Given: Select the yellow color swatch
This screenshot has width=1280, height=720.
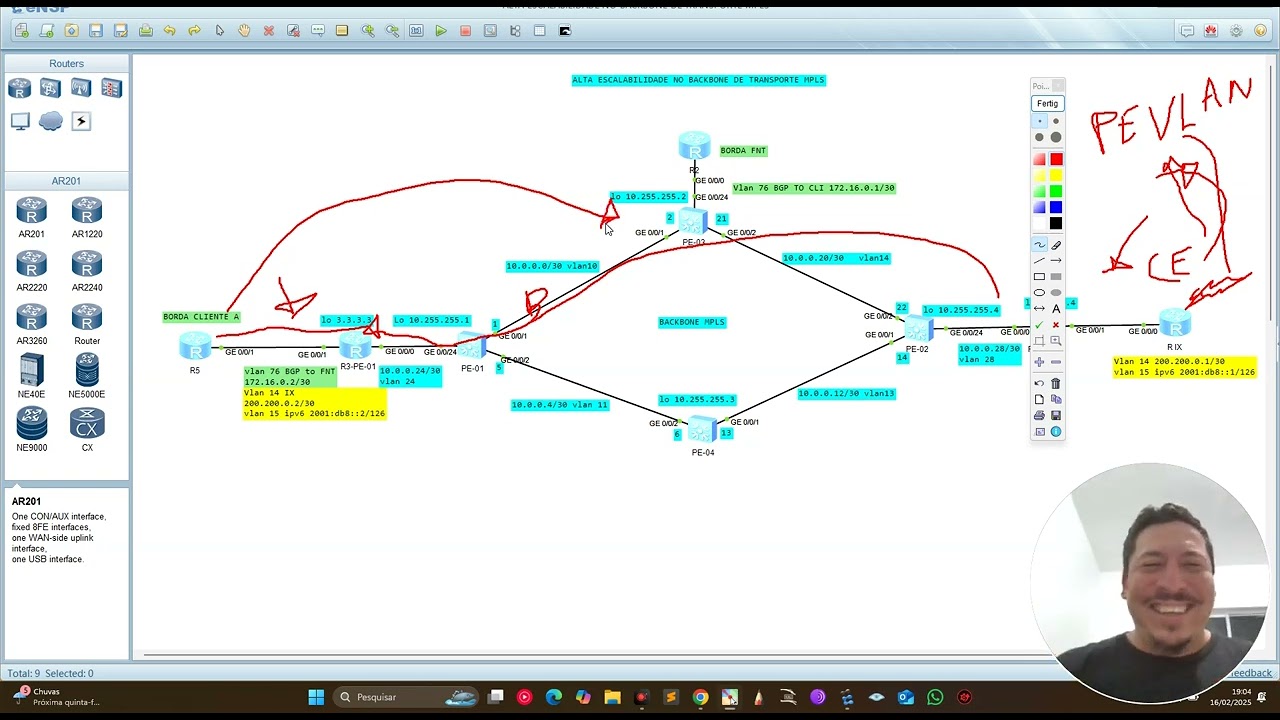Looking at the screenshot, I should pyautogui.click(x=1056, y=175).
